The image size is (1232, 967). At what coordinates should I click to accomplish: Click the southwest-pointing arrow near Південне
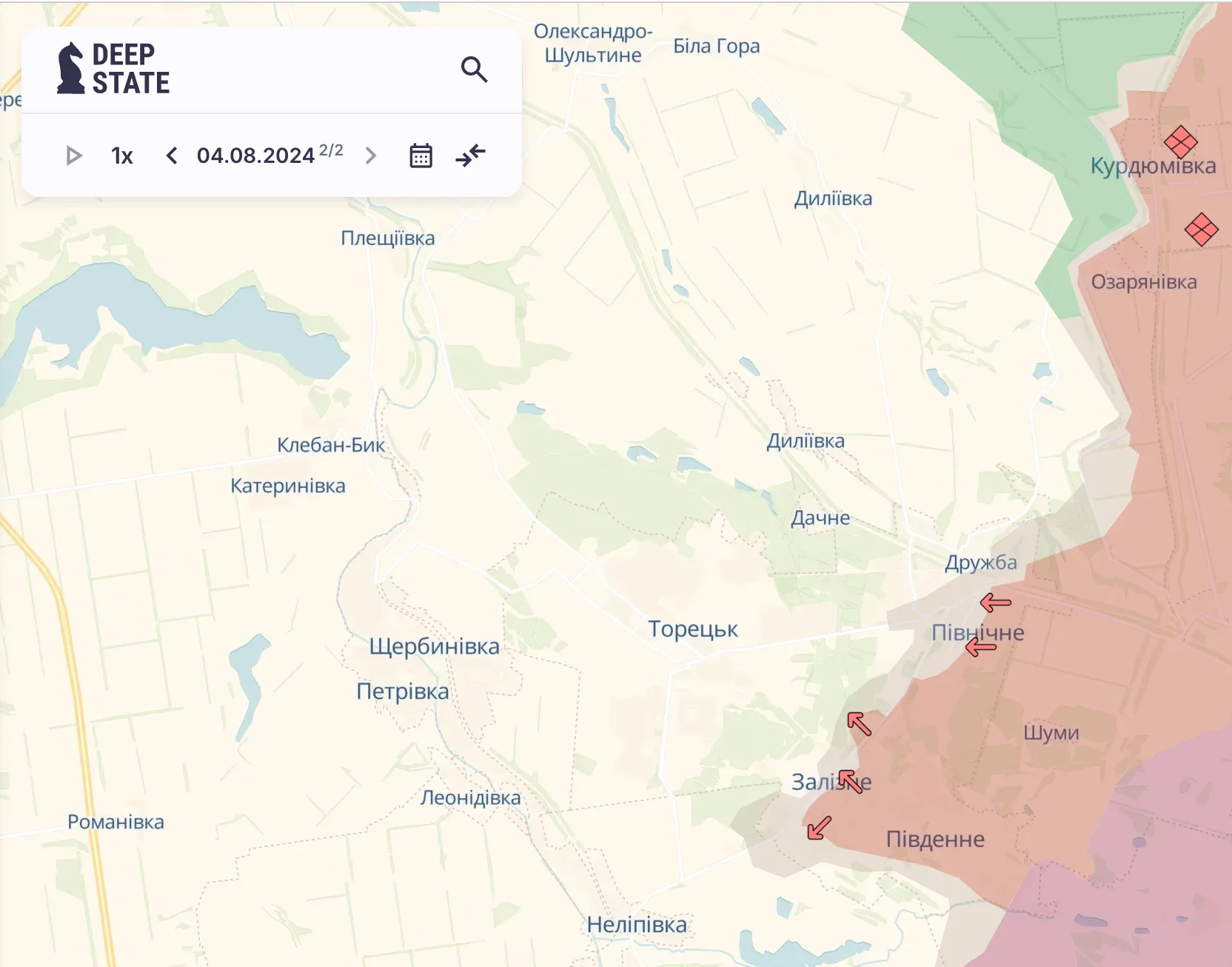pyautogui.click(x=819, y=828)
